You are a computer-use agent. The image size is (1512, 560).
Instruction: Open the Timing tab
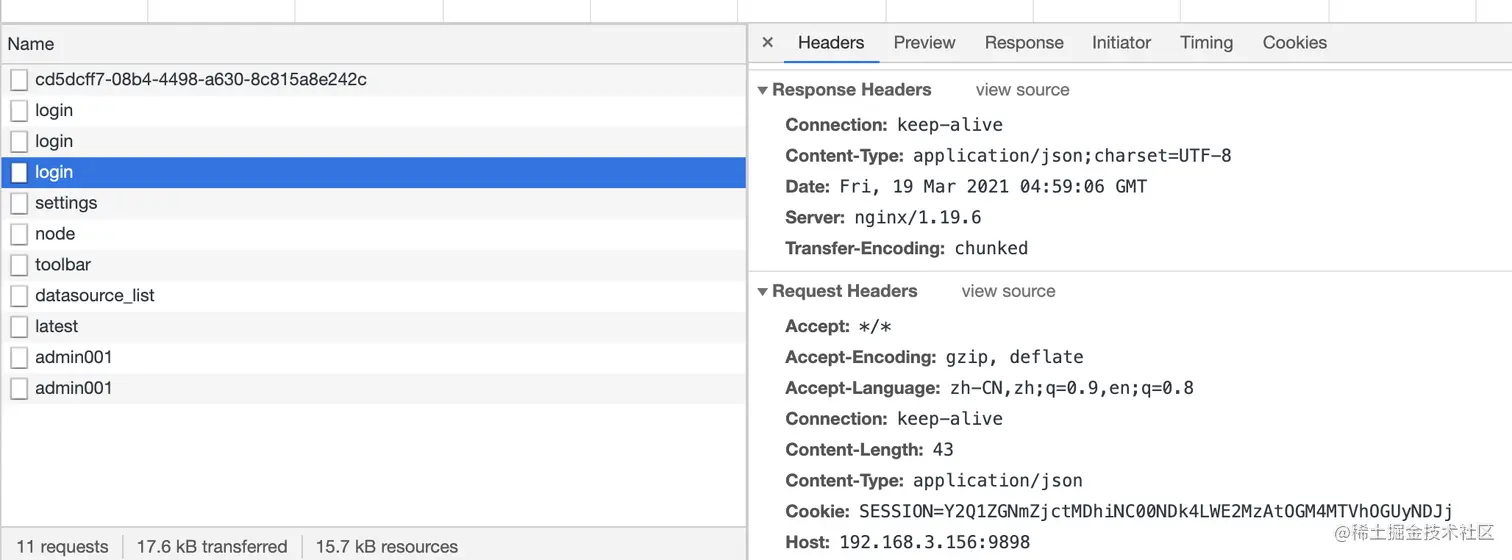(x=1206, y=43)
